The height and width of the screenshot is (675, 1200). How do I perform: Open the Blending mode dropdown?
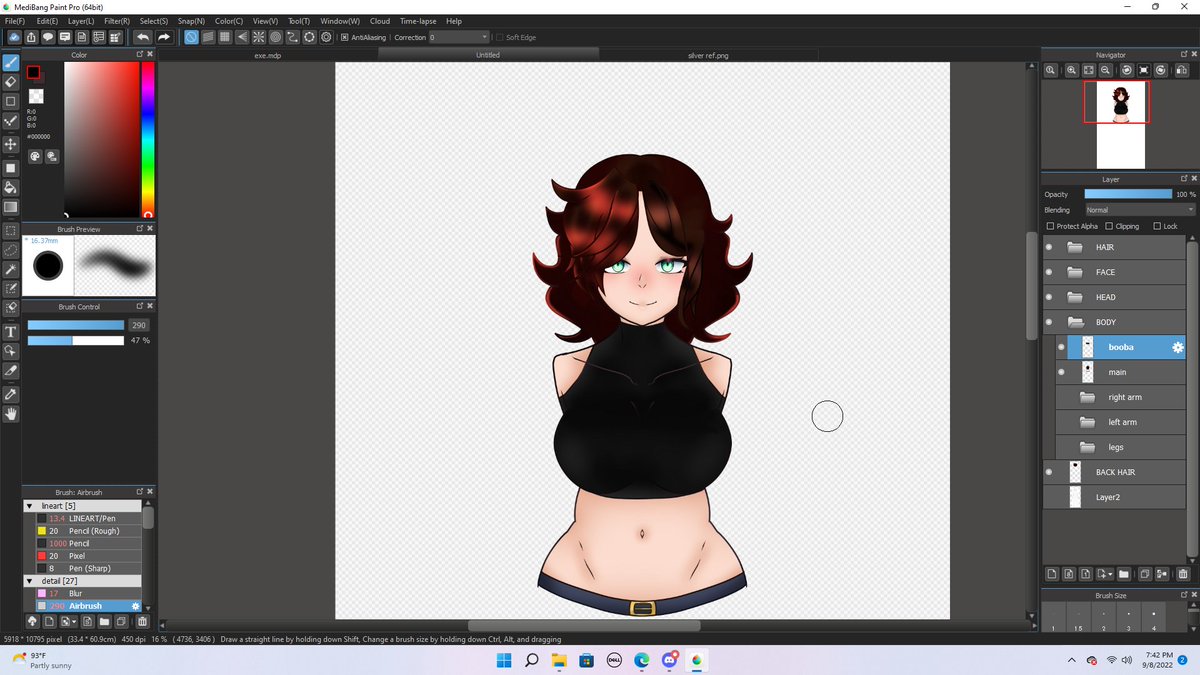(1140, 210)
